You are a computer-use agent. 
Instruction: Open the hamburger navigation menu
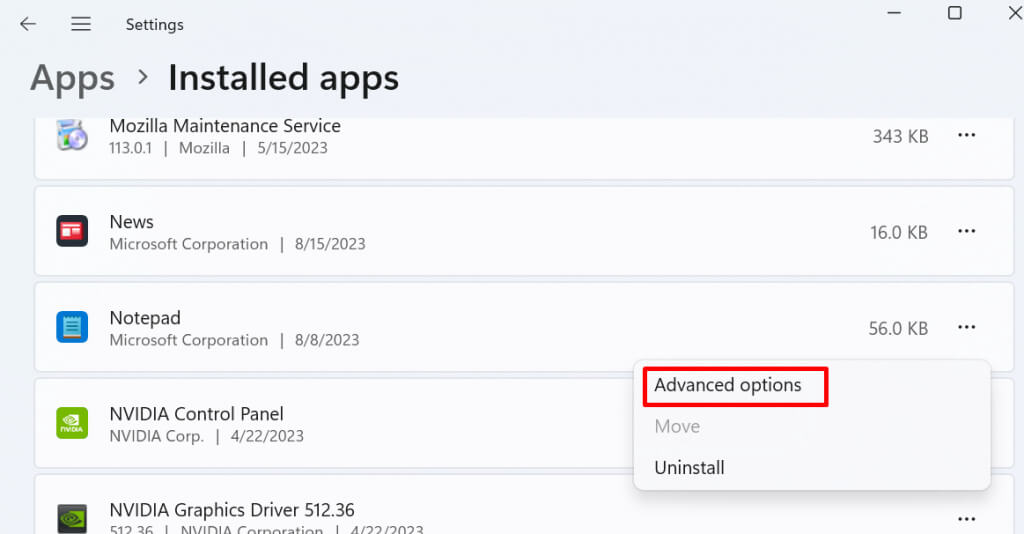tap(81, 24)
